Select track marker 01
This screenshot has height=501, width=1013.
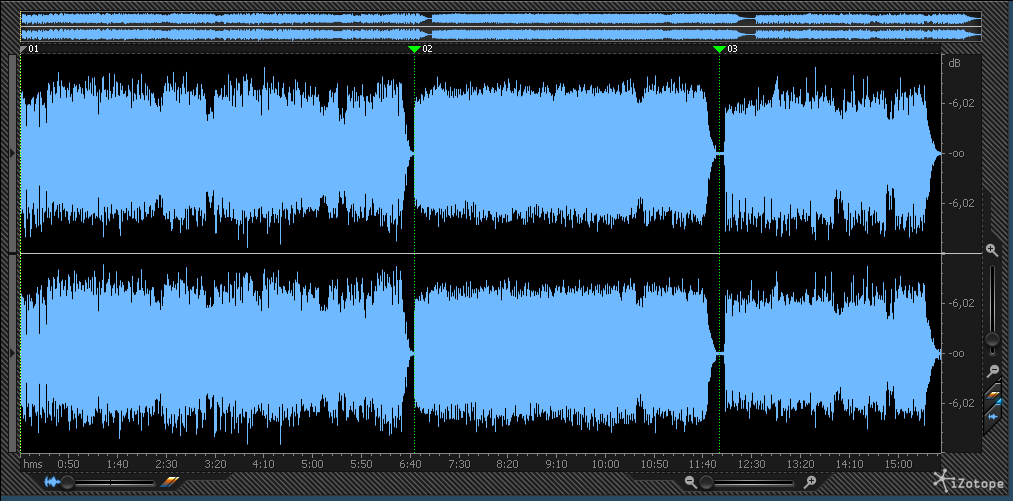pos(25,48)
